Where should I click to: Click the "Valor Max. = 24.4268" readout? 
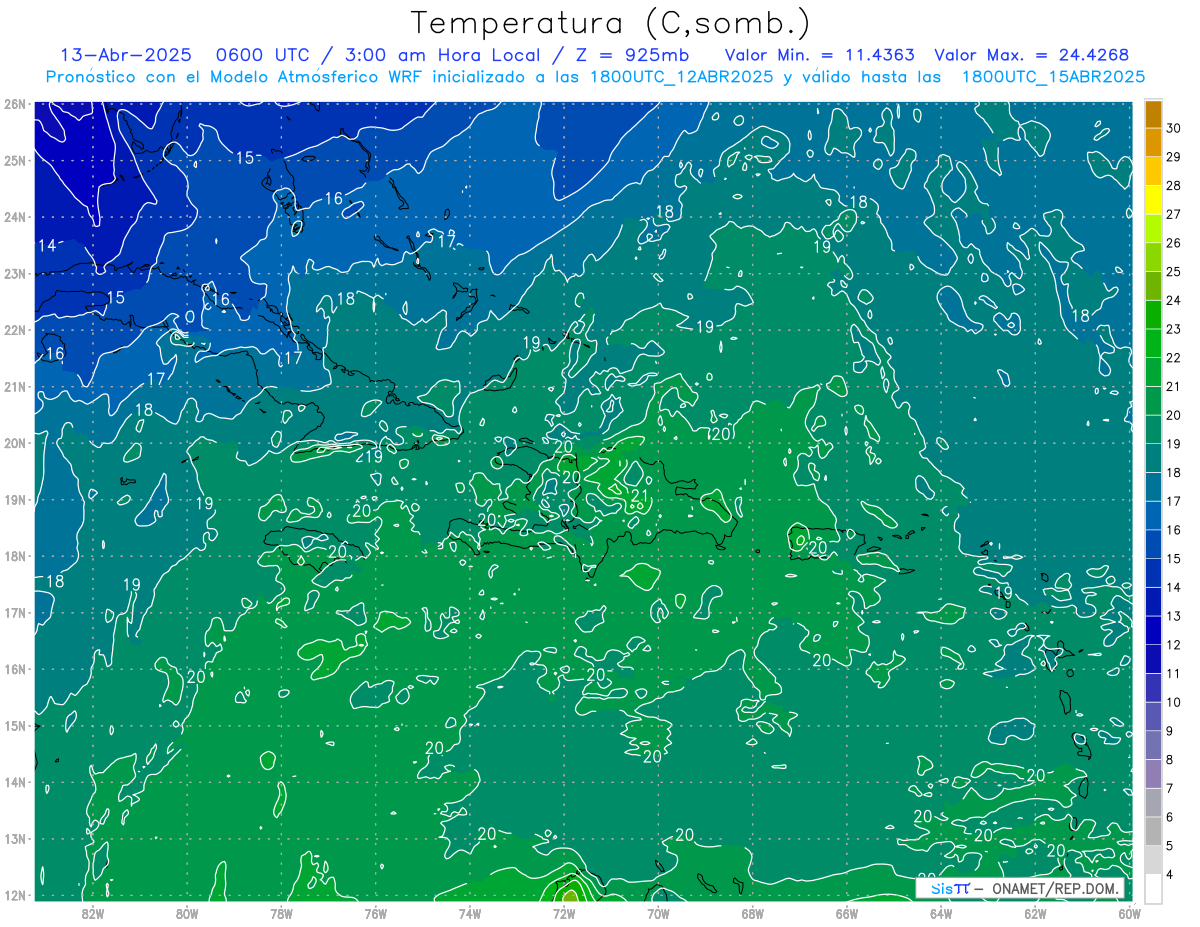[x=1032, y=55]
